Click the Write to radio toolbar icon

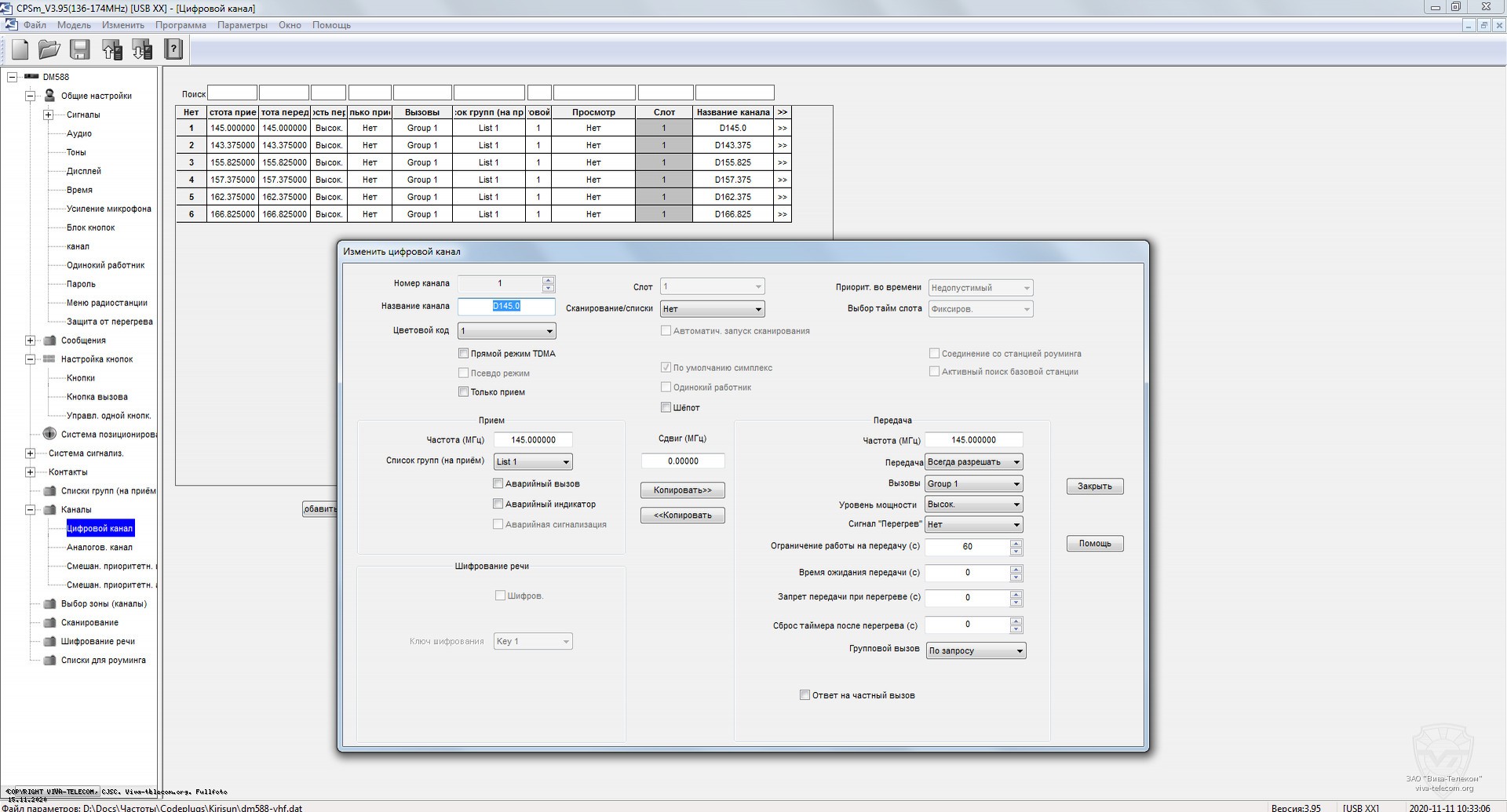(x=142, y=49)
